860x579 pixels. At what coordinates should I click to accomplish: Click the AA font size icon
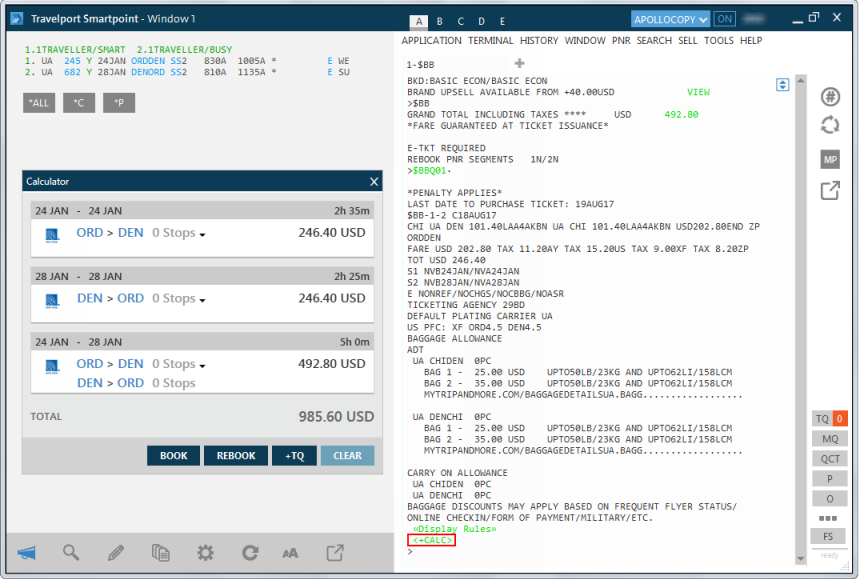(290, 552)
